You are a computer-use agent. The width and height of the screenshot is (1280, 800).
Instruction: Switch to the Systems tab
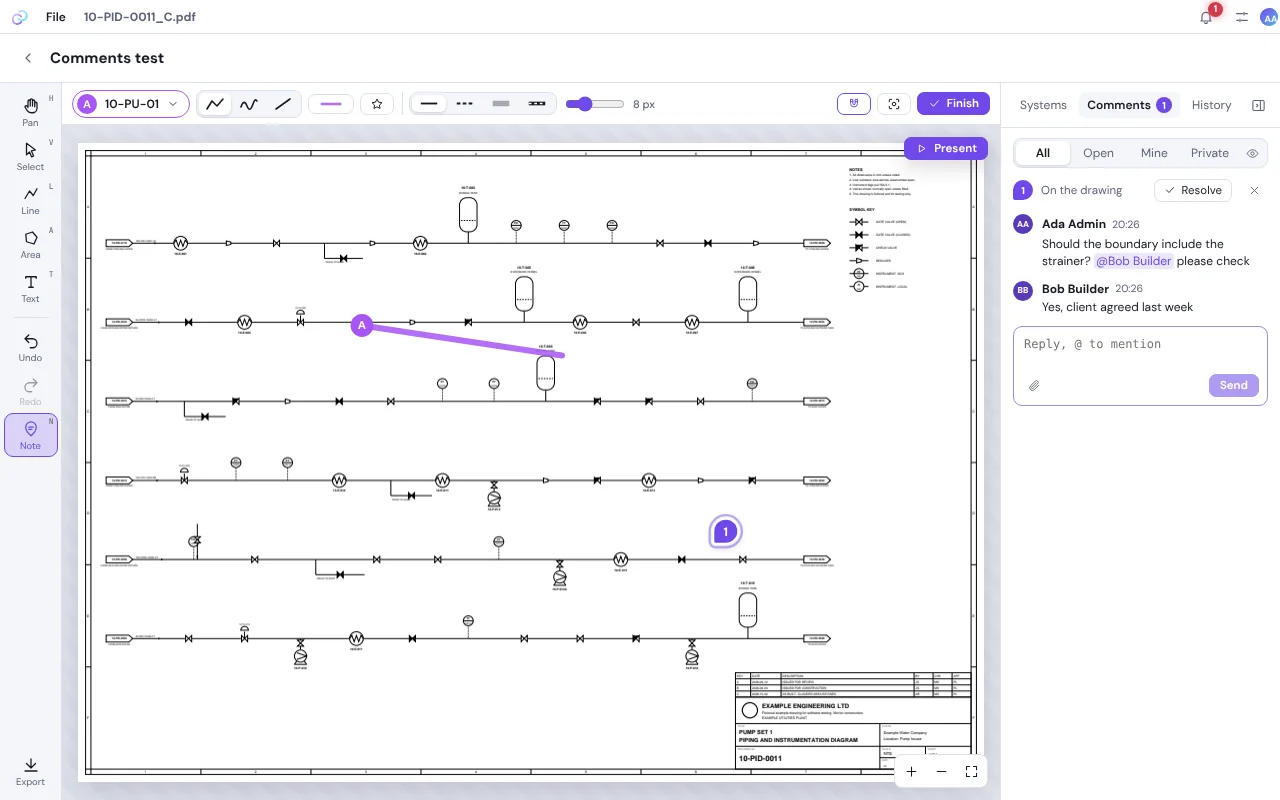(1043, 105)
